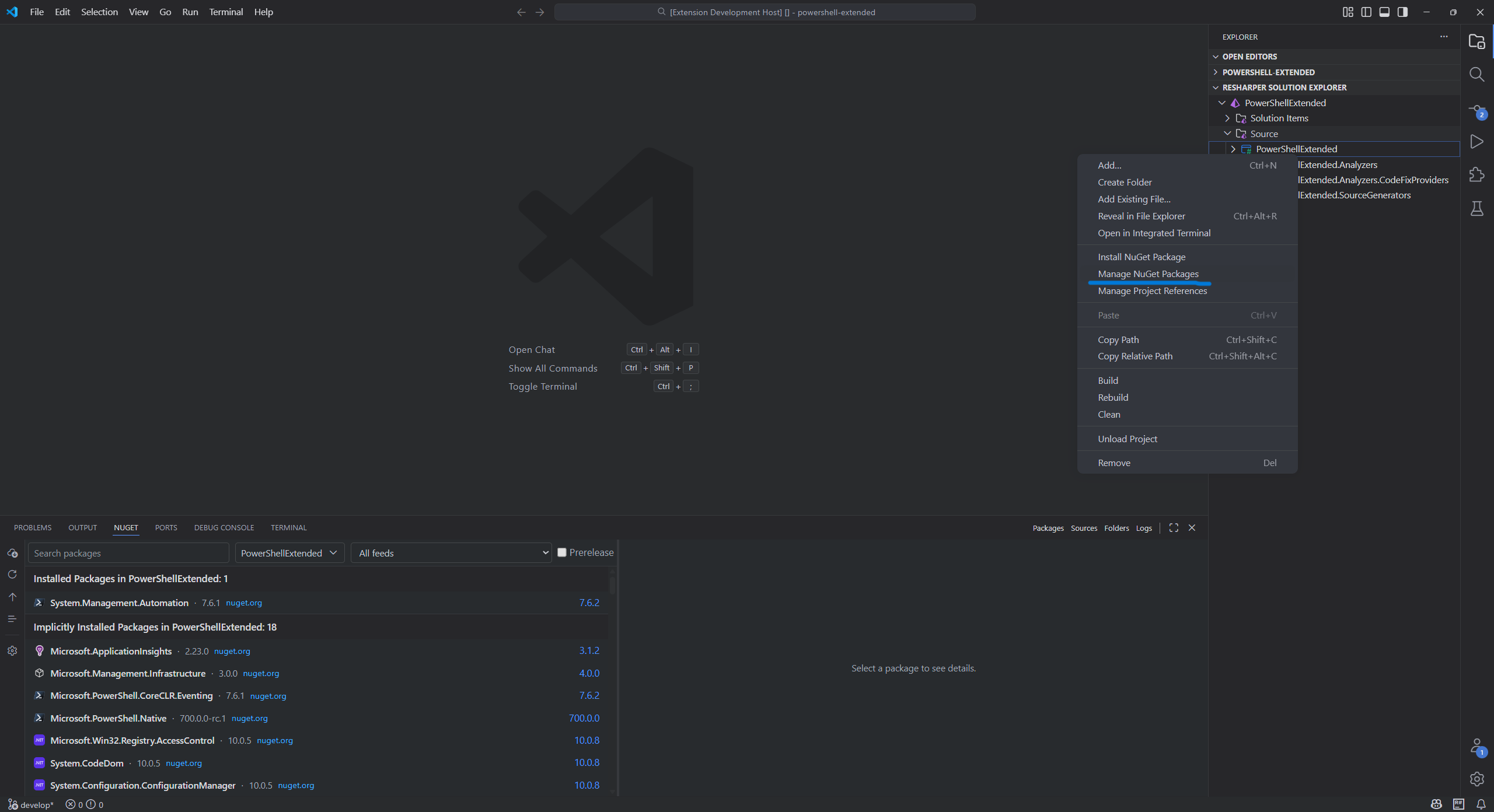
Task: Open the Manage gear in activity bar
Action: point(1476,779)
